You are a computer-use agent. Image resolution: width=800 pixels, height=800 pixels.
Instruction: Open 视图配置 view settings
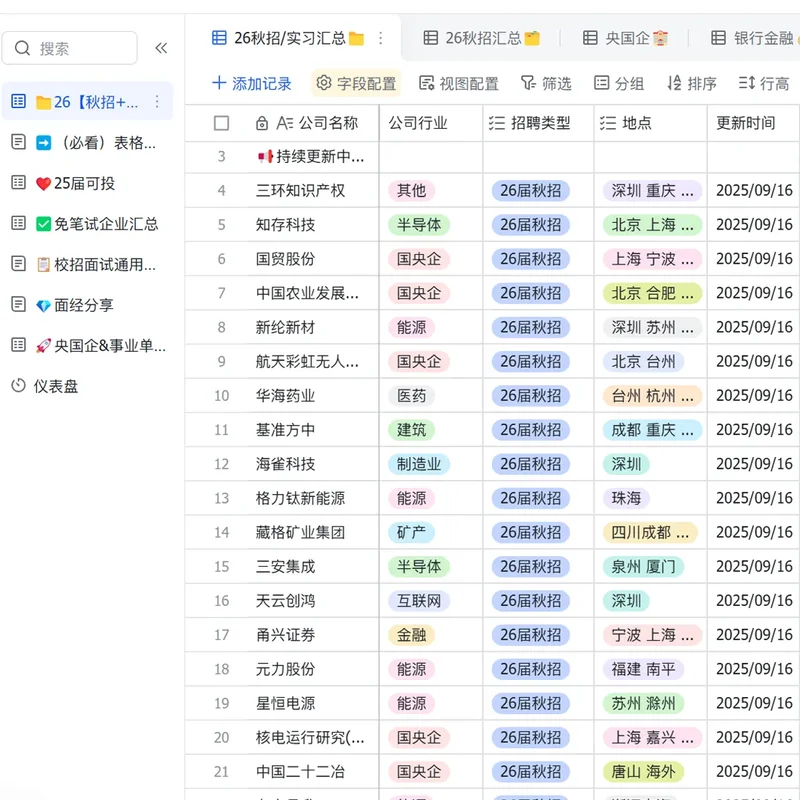459,83
